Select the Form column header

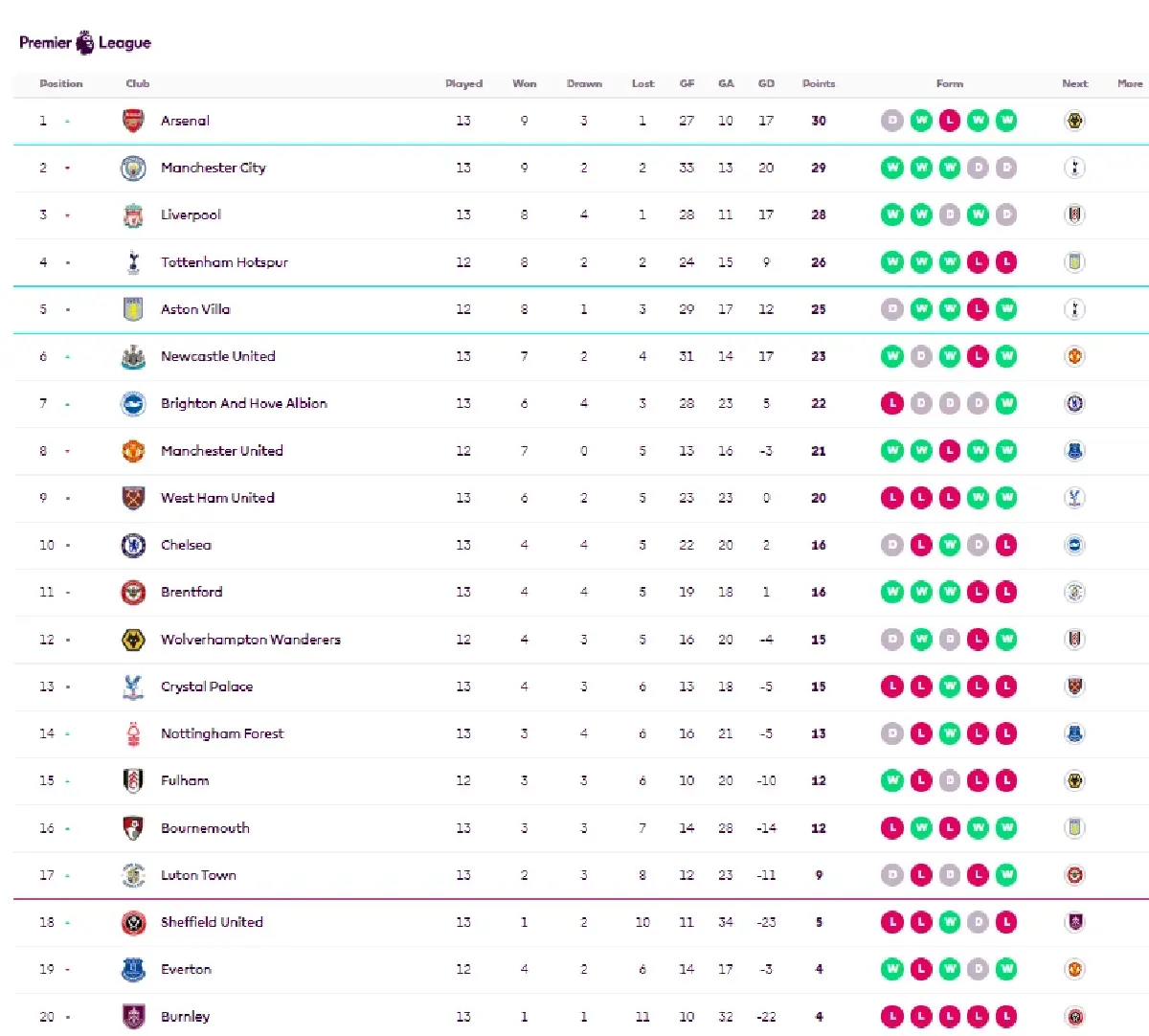point(949,83)
